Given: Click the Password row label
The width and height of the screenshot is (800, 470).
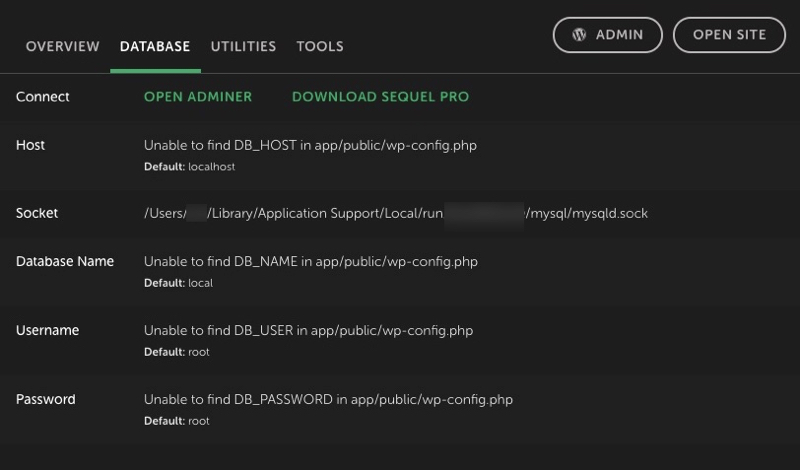Looking at the screenshot, I should 46,399.
